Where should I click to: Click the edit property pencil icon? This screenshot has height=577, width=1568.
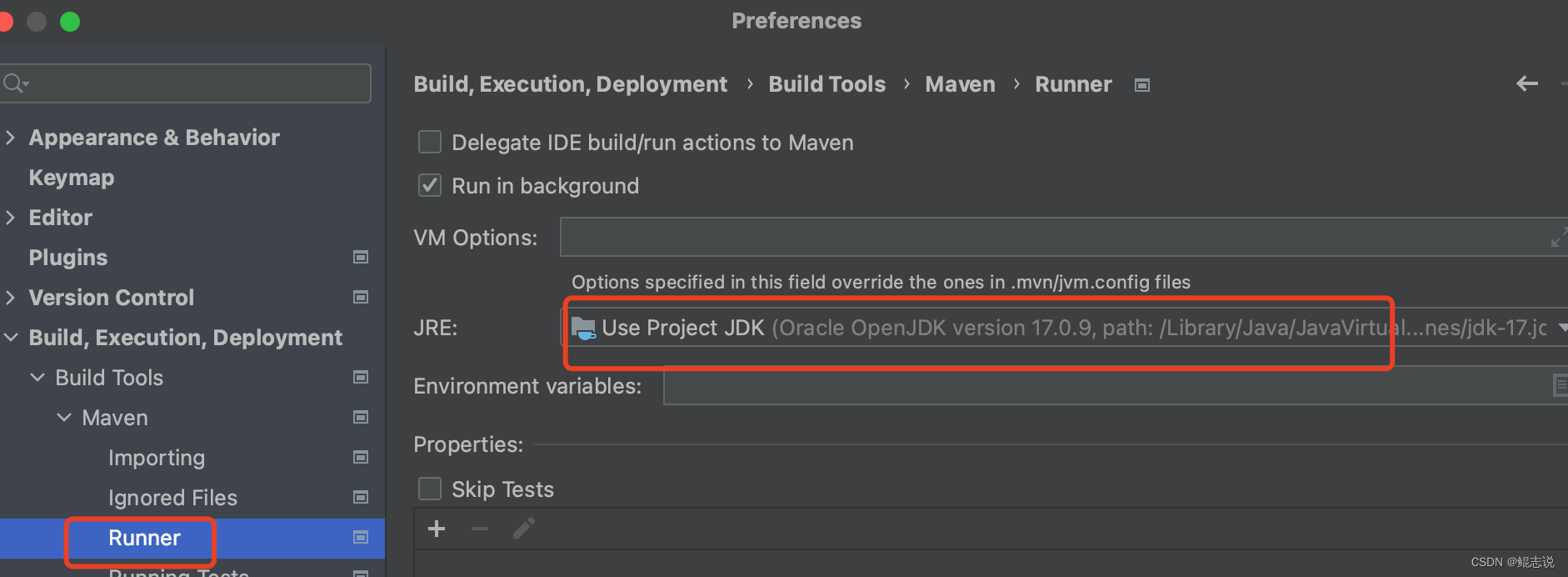pyautogui.click(x=524, y=529)
